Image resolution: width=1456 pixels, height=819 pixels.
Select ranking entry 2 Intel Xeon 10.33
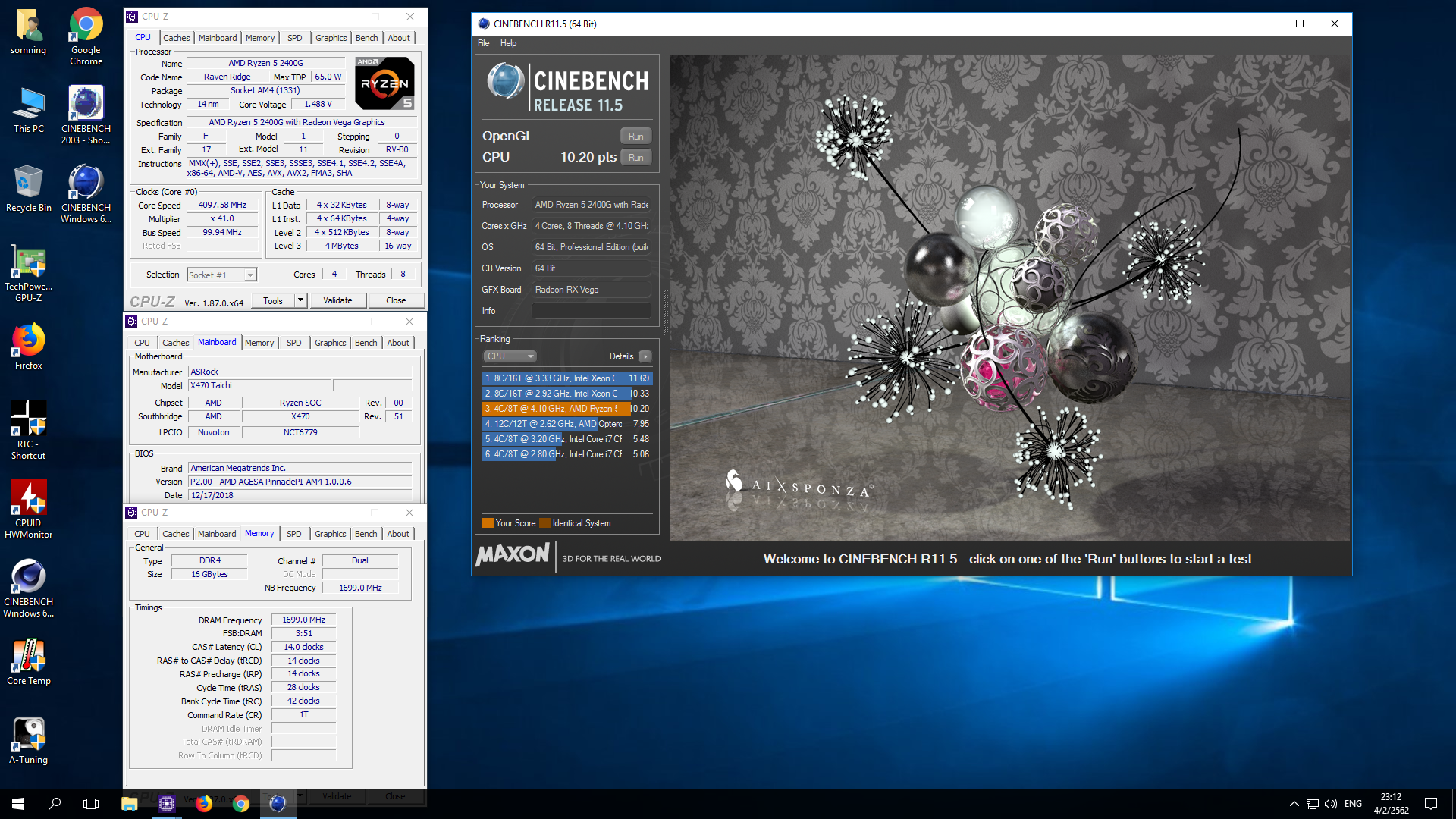(567, 394)
